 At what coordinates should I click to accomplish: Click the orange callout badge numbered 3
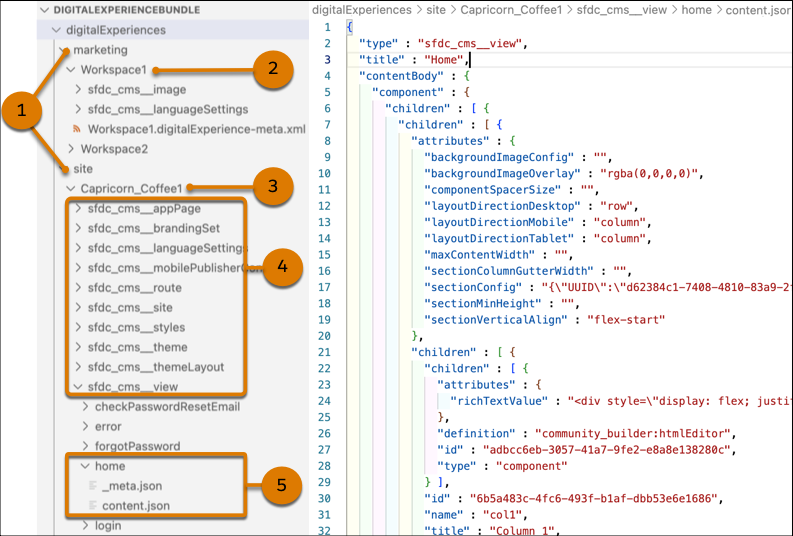pyautogui.click(x=272, y=187)
